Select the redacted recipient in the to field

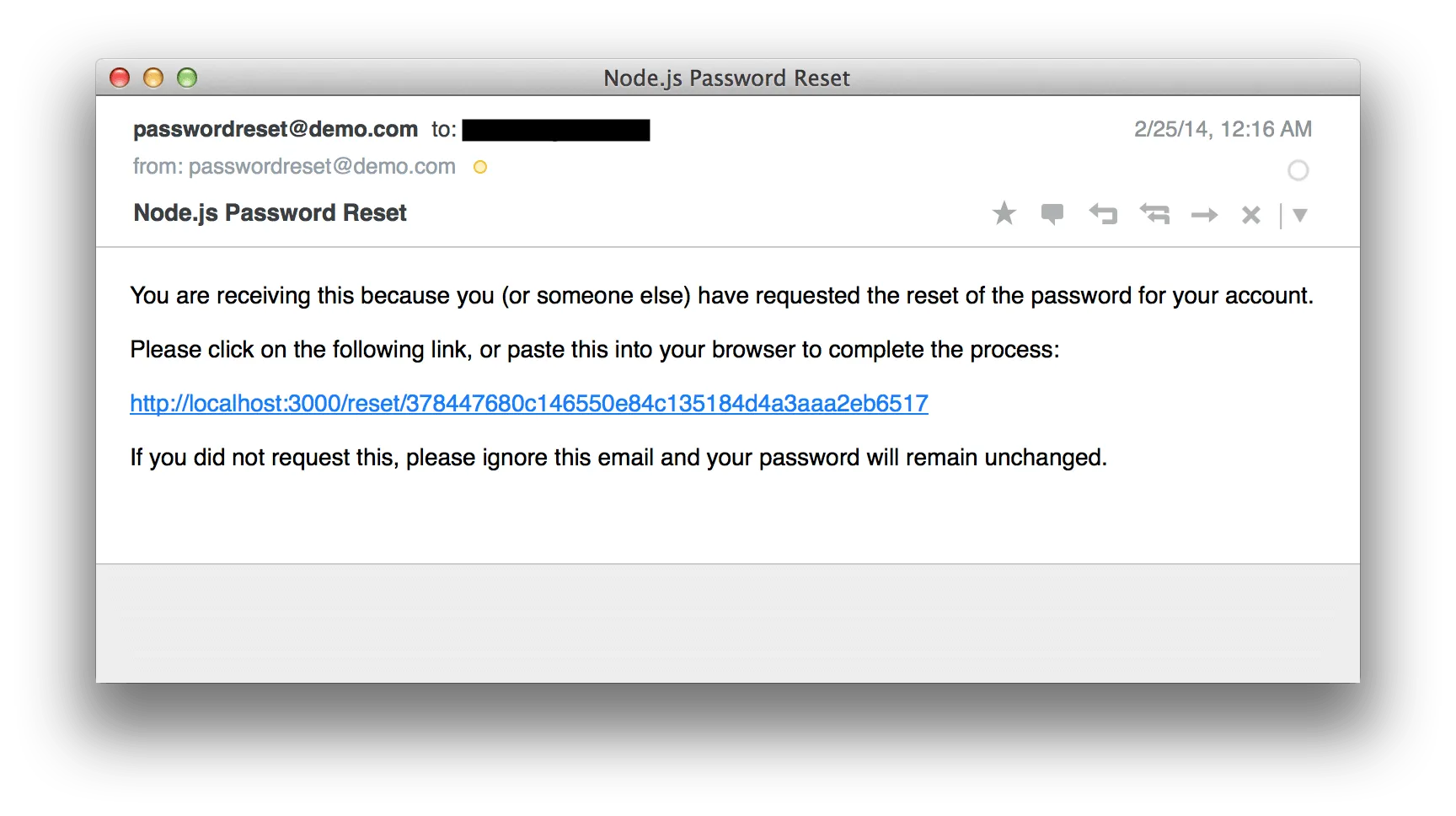[555, 130]
